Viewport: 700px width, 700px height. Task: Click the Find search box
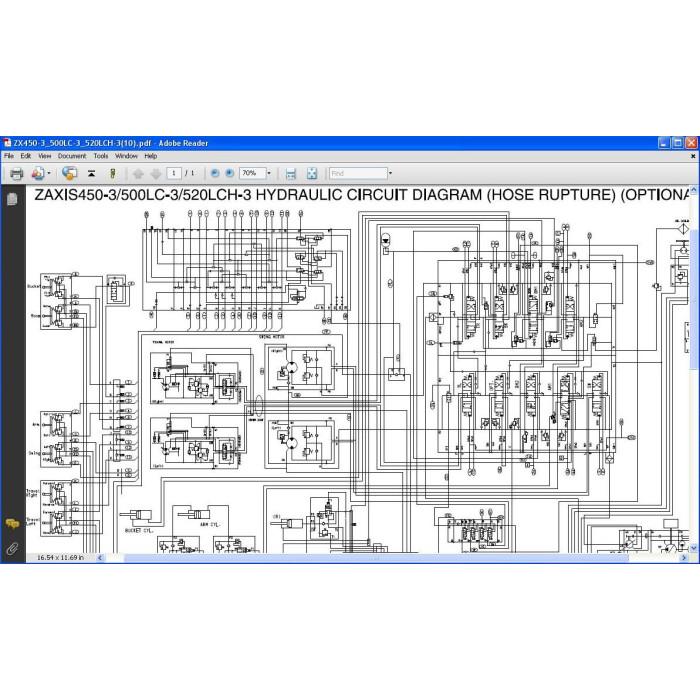point(358,173)
